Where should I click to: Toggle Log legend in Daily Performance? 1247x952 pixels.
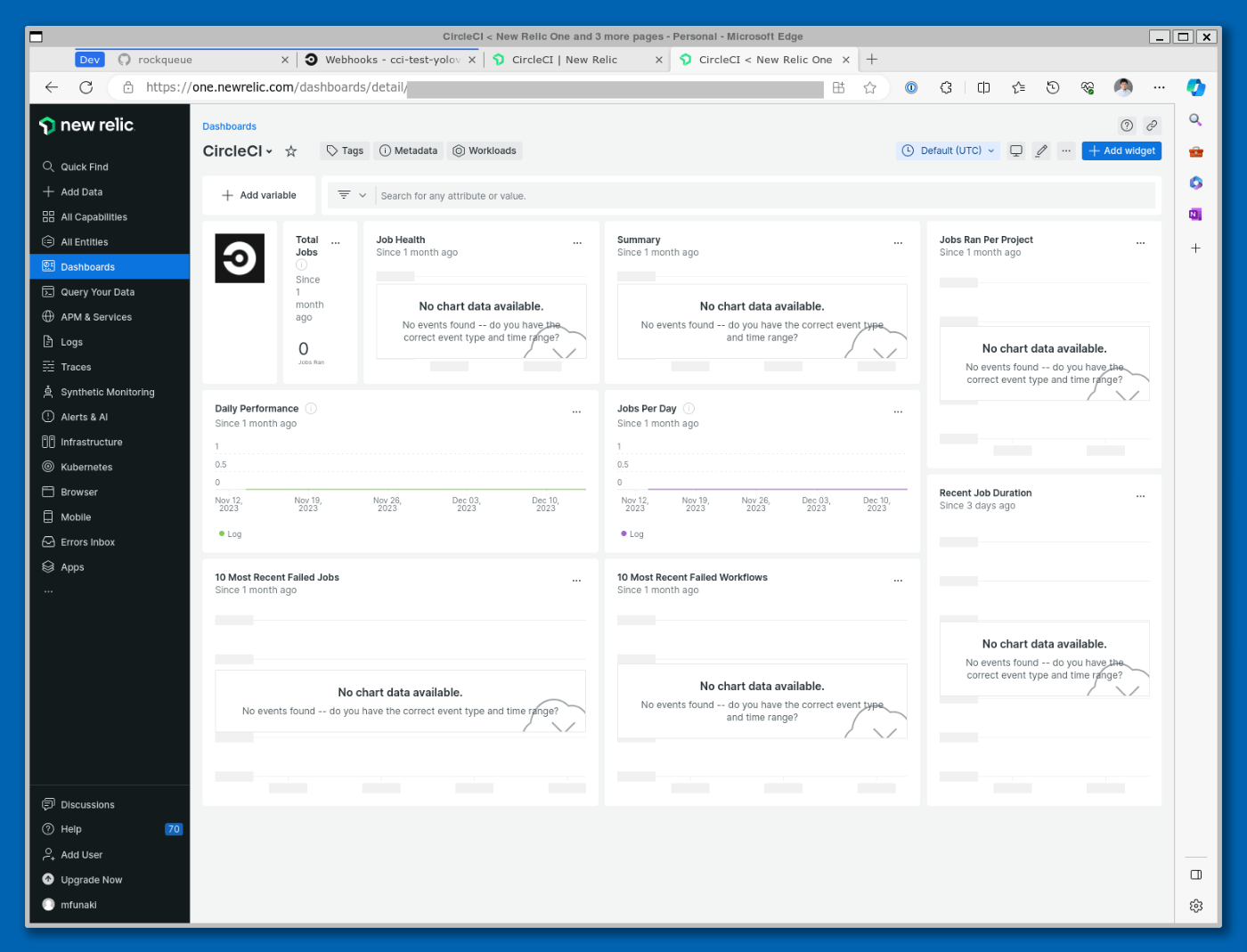click(x=230, y=534)
